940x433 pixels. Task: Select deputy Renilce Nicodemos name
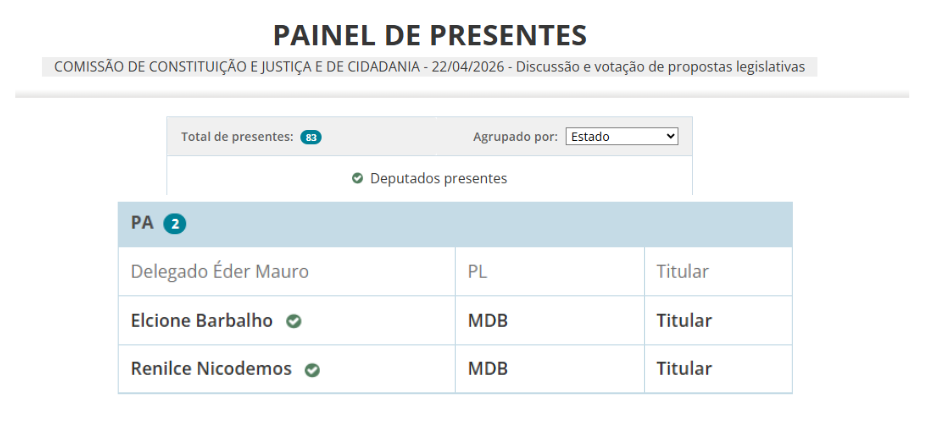click(211, 369)
